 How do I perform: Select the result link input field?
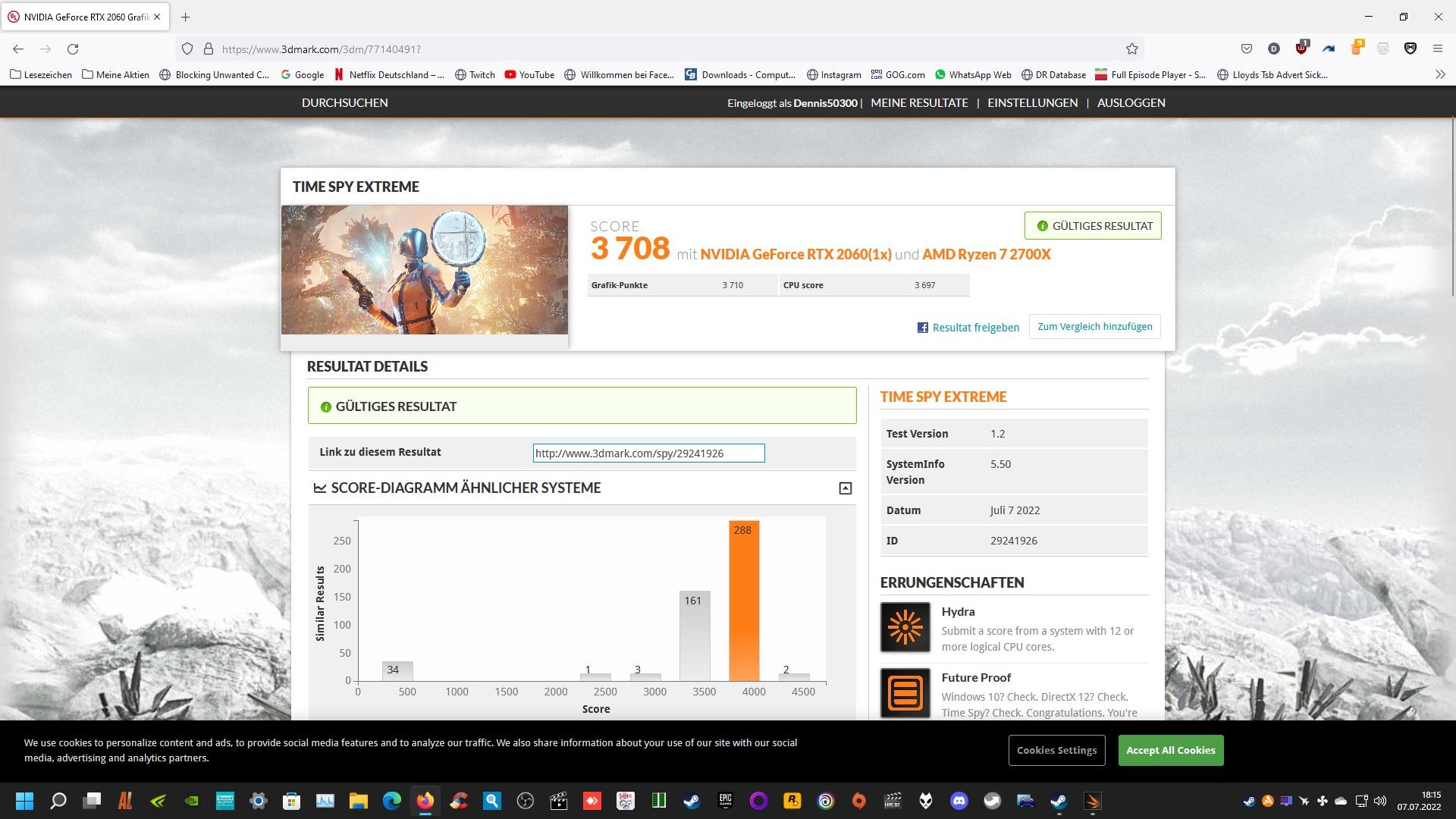coord(648,453)
